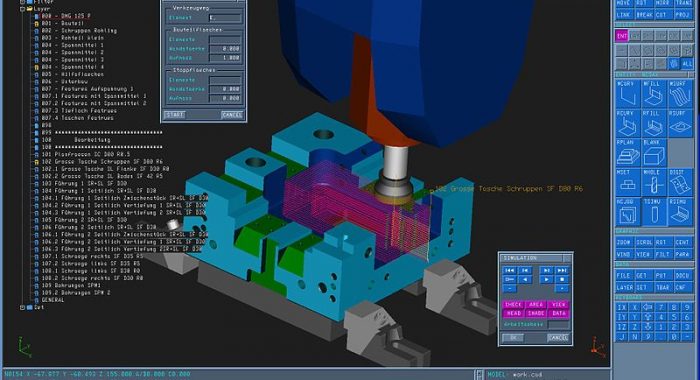This screenshot has width=700, height=380.
Task: Expand the Set tree node
Action: pos(22,307)
